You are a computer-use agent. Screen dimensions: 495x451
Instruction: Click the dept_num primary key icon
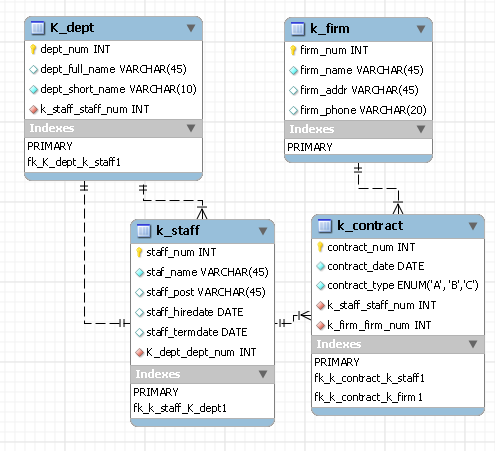(33, 49)
